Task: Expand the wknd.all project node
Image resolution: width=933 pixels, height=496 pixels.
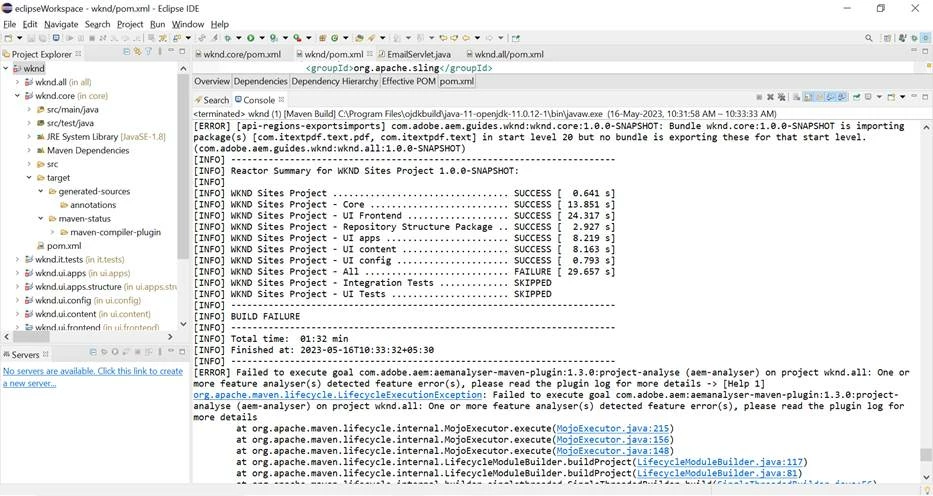Action: pyautogui.click(x=17, y=82)
